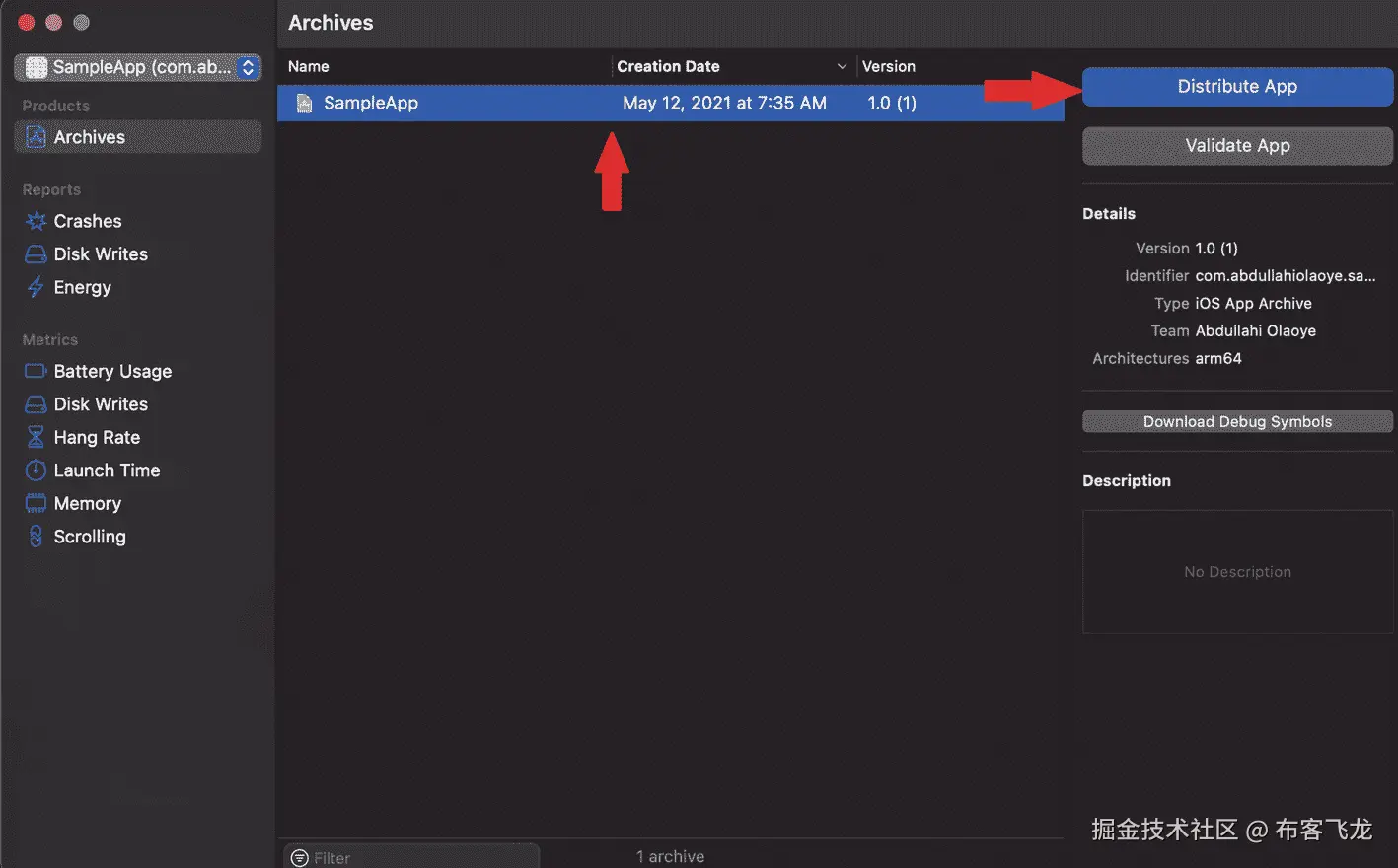Click the Crashes burst icon
1398x868 pixels.
(x=36, y=221)
